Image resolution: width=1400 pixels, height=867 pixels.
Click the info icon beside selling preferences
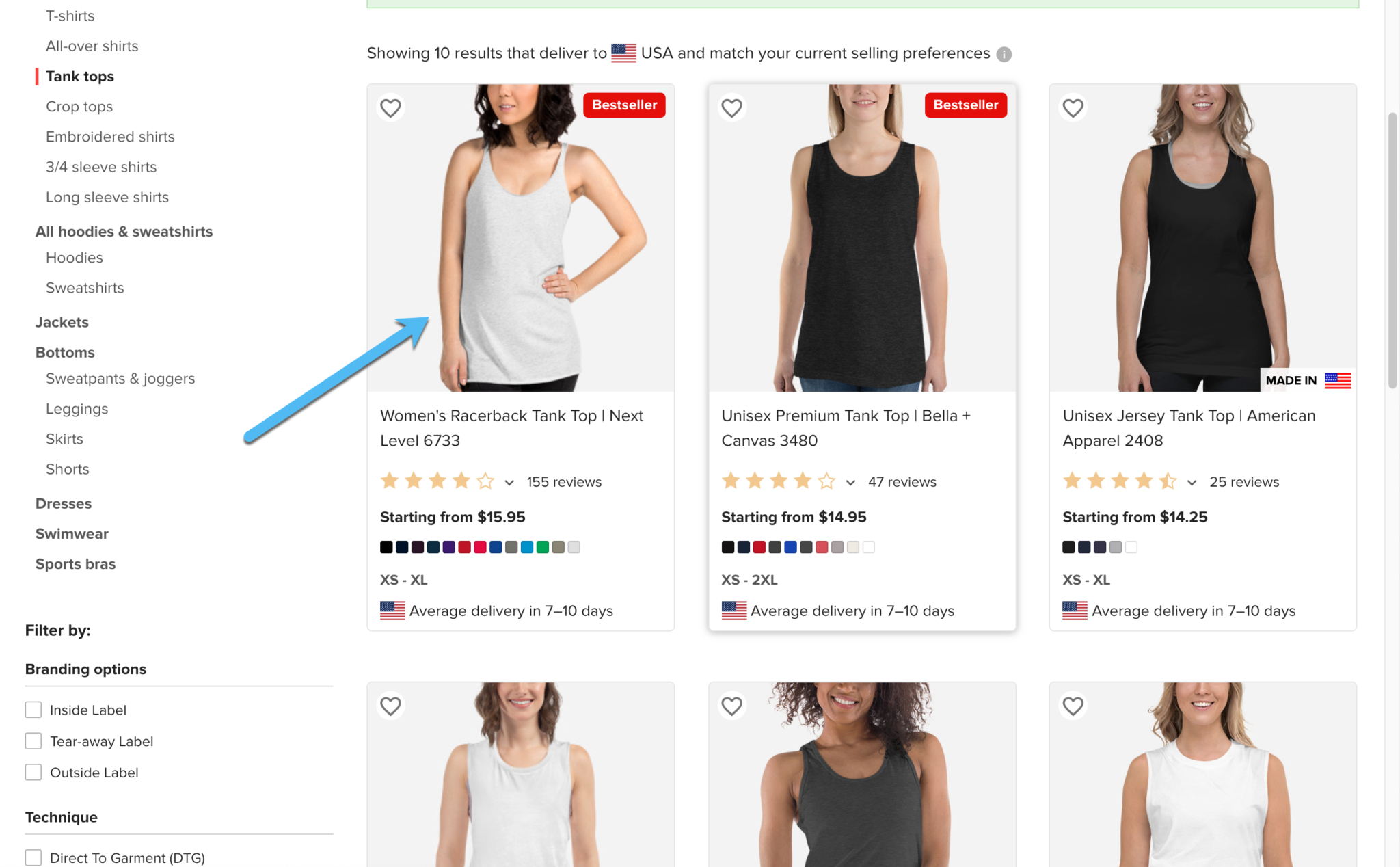click(x=1004, y=54)
